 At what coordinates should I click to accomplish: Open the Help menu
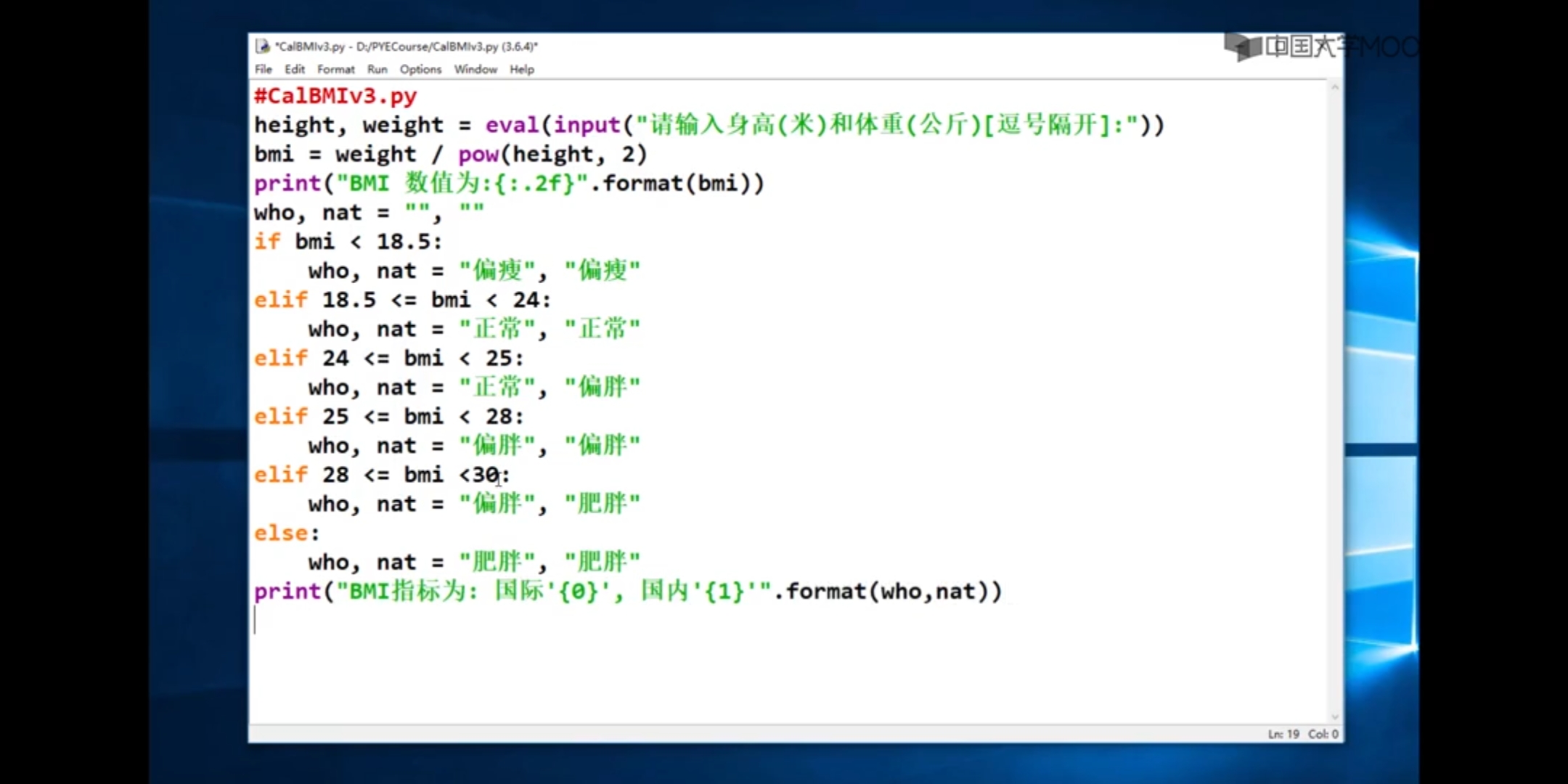tap(521, 70)
